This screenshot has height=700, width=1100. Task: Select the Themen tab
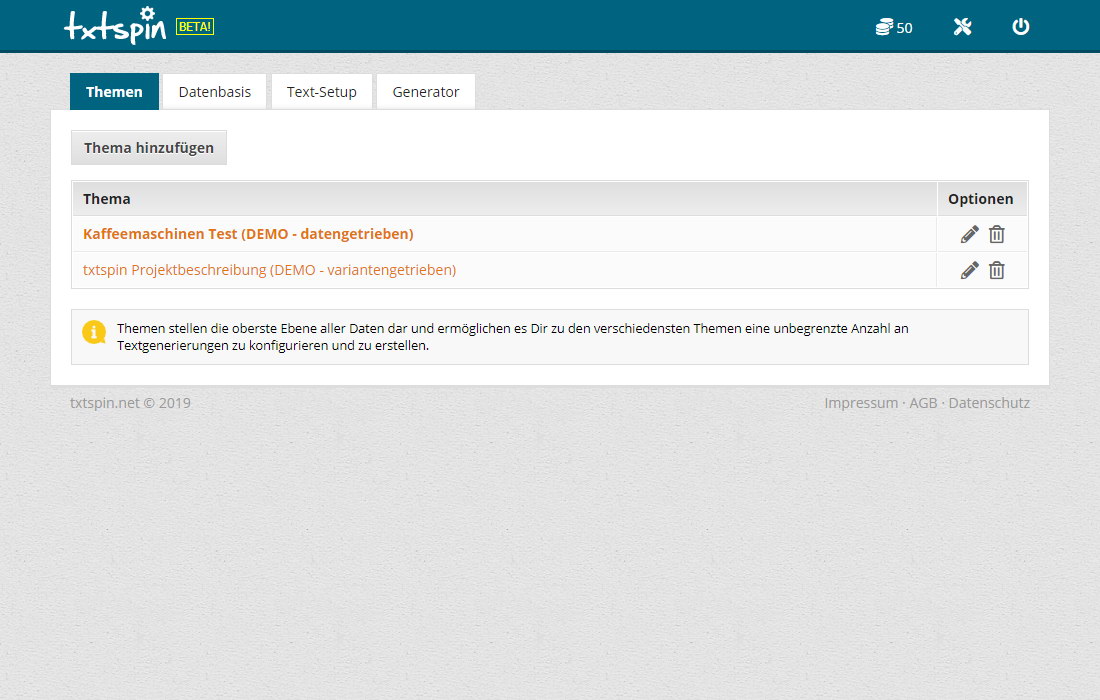[x=114, y=92]
